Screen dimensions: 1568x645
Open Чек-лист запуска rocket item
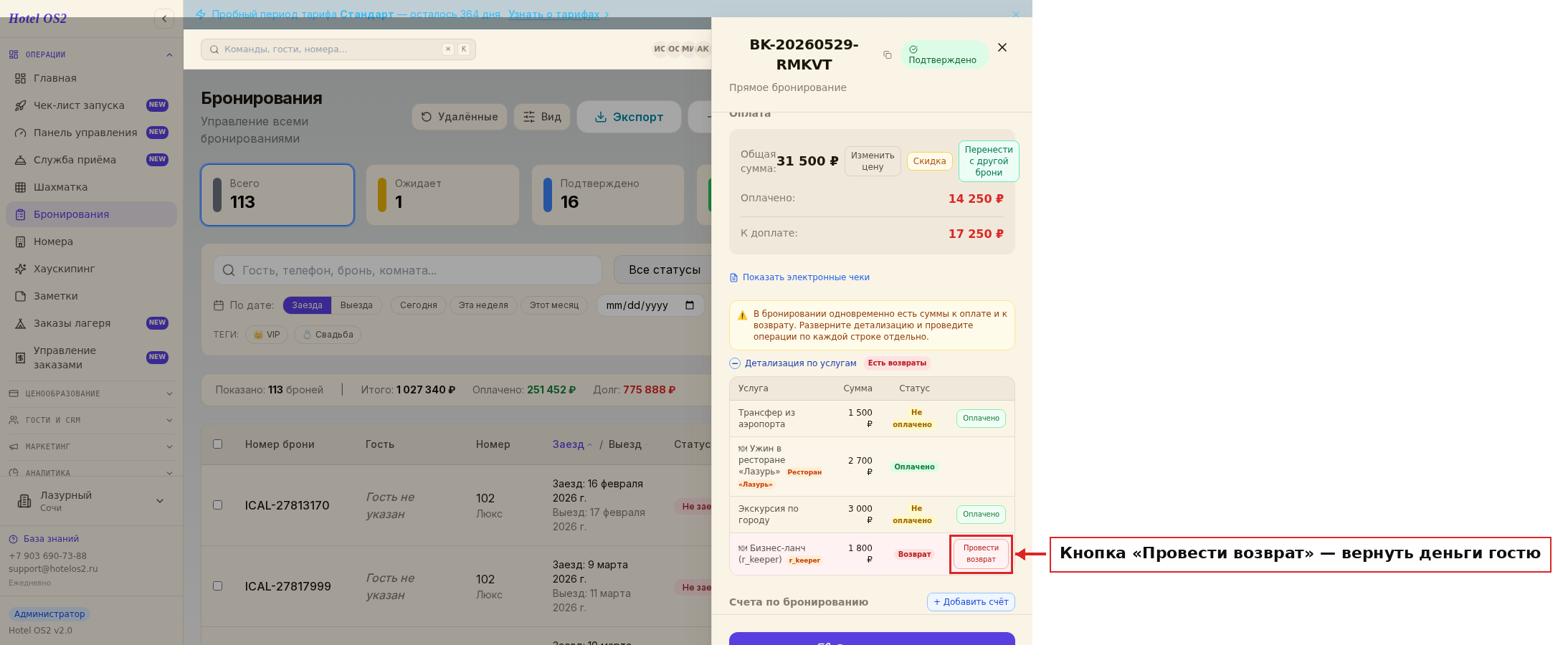tap(91, 105)
